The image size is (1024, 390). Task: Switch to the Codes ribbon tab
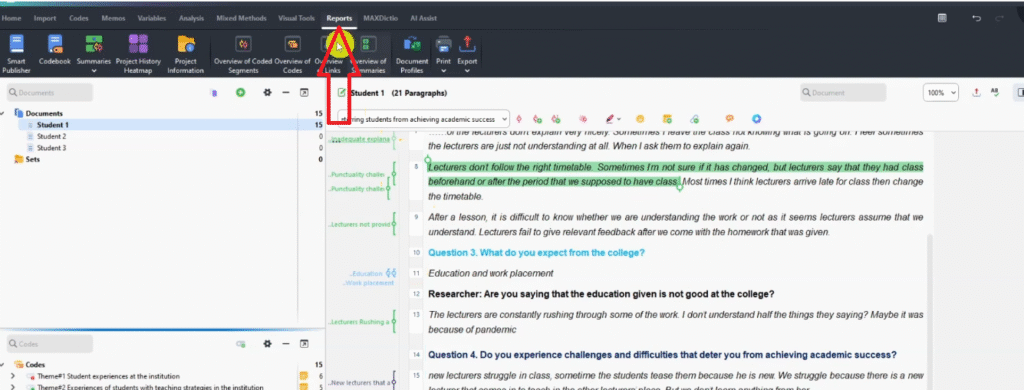click(x=79, y=18)
